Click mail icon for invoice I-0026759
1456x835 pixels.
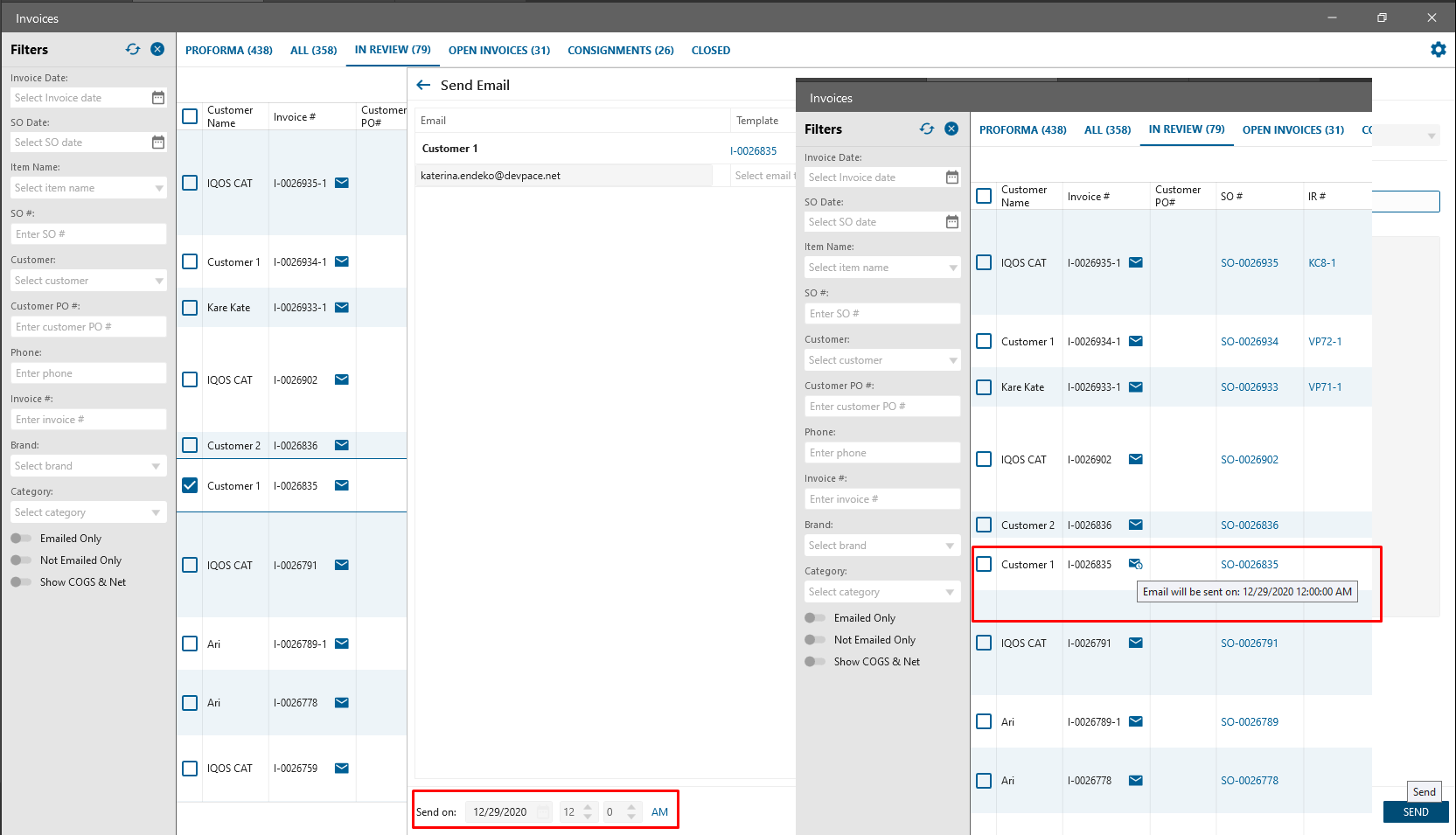click(342, 769)
